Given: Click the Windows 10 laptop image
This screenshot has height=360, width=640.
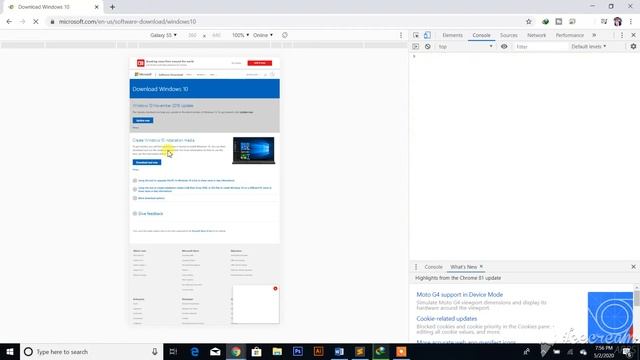Looking at the screenshot, I should (x=253, y=151).
